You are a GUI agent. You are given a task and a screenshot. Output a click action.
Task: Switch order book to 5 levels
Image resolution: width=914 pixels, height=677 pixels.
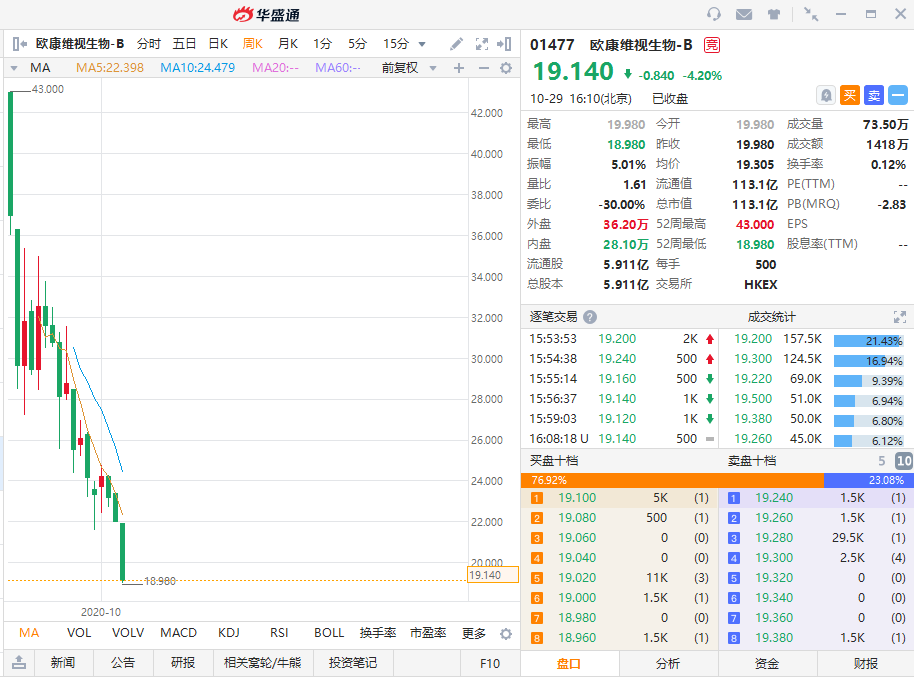[881, 461]
